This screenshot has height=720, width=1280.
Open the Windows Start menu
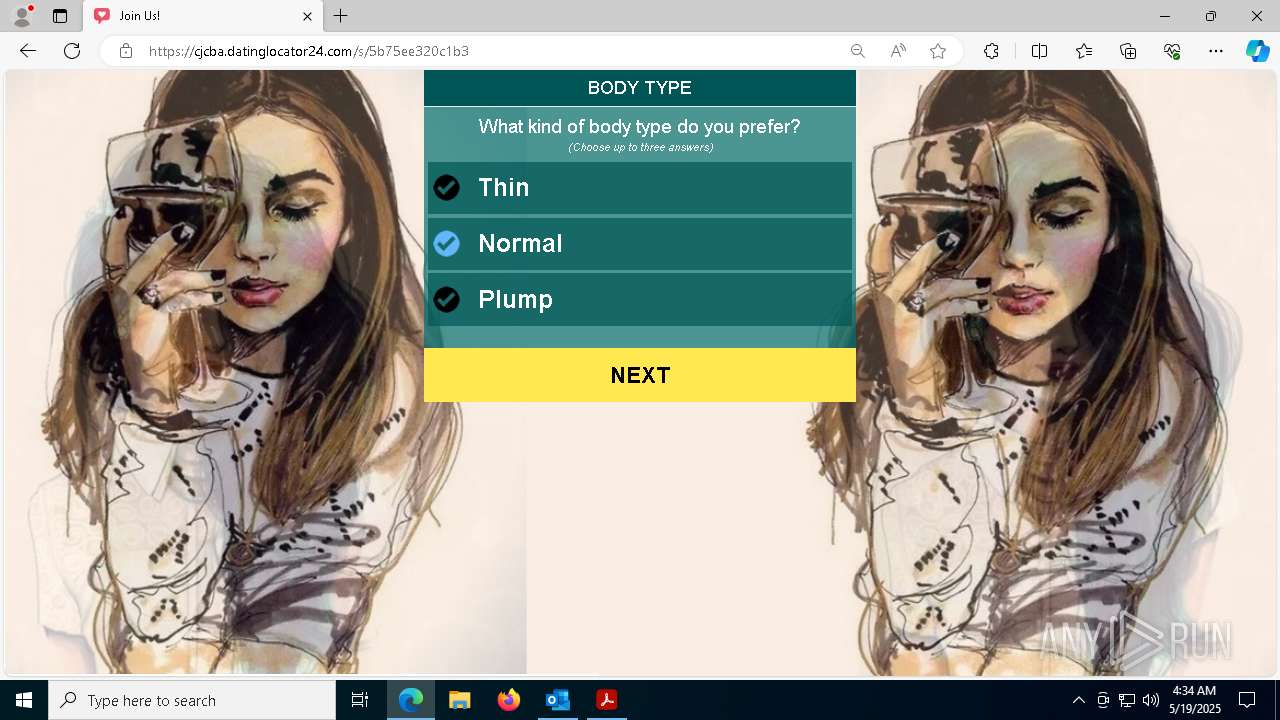pos(24,700)
